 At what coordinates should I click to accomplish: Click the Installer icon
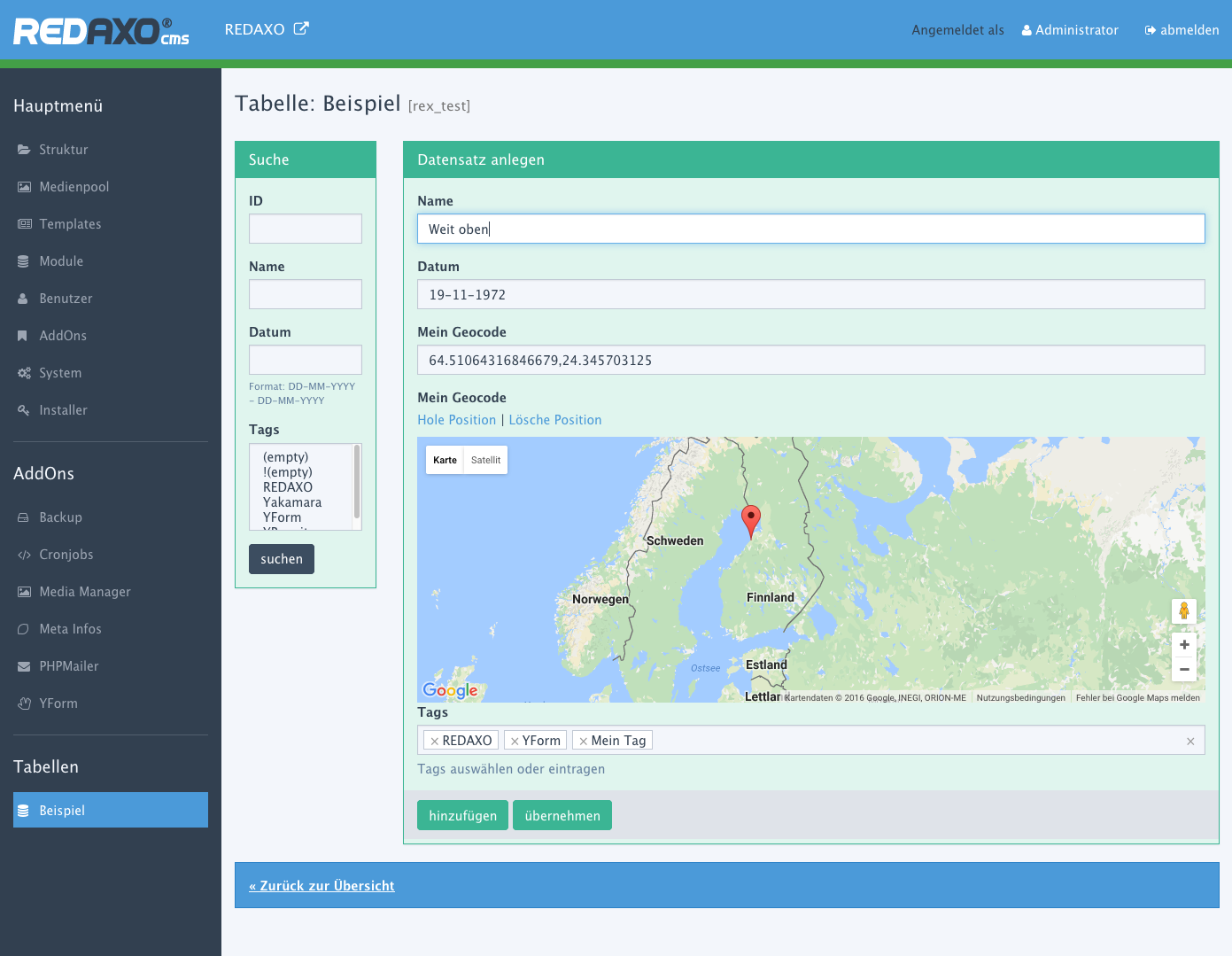click(24, 410)
